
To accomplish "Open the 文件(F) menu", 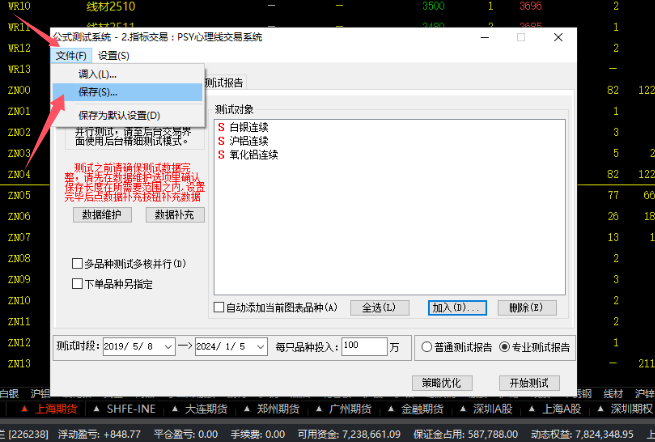I will [71, 56].
